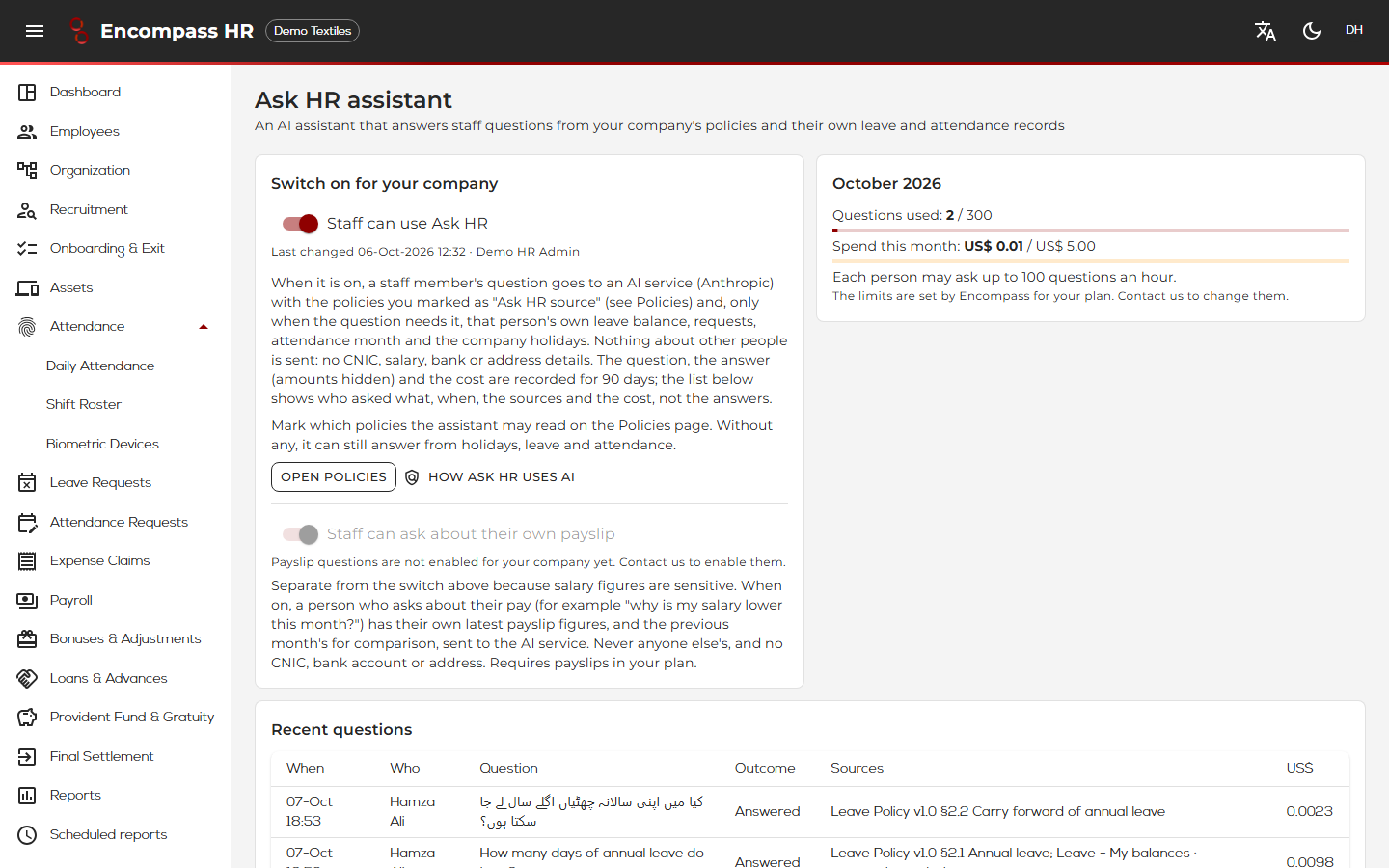Click the Onboarding & Exit checklist icon
The image size is (1389, 868).
point(27,249)
